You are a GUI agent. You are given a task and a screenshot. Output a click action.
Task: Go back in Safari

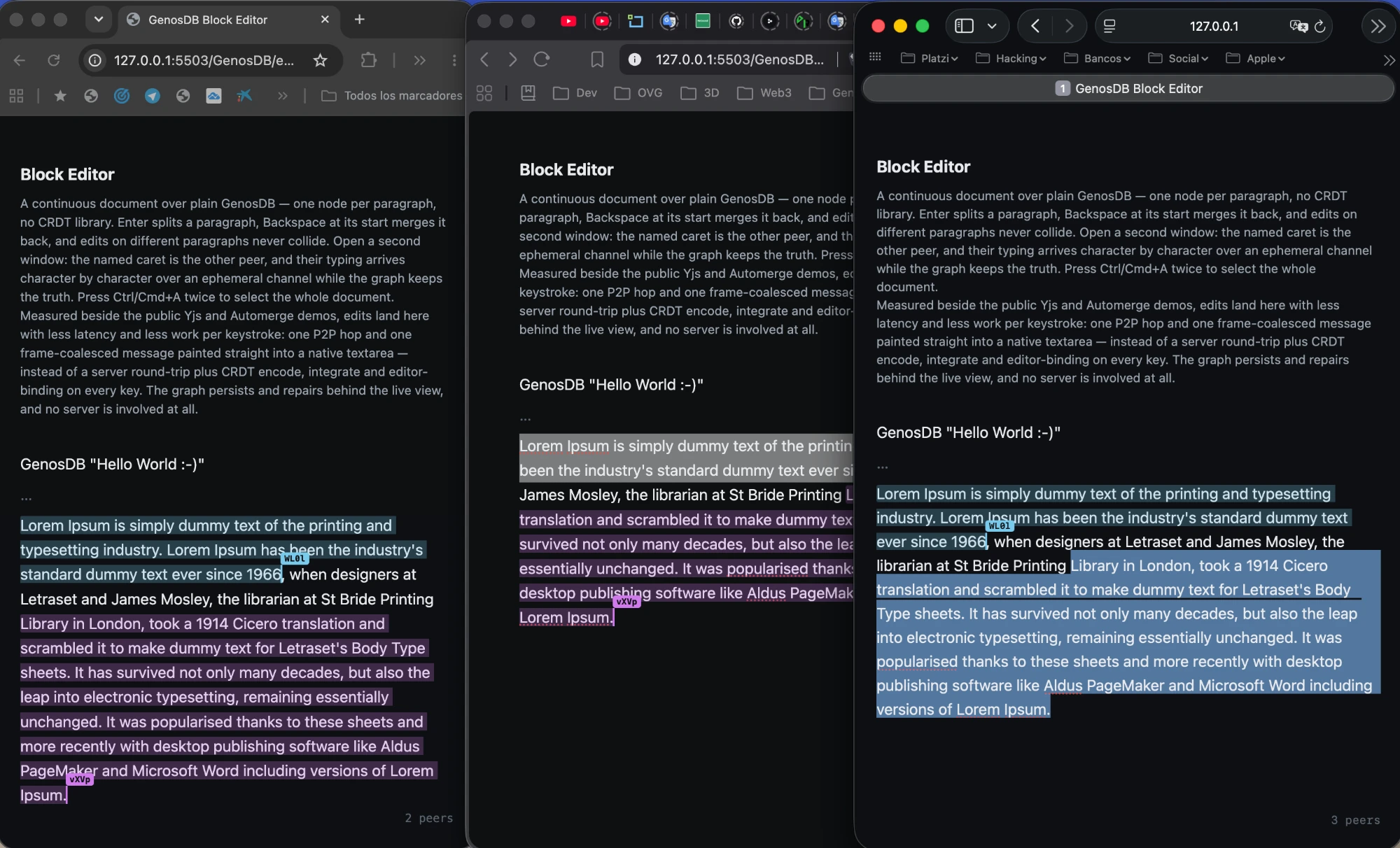1035,26
